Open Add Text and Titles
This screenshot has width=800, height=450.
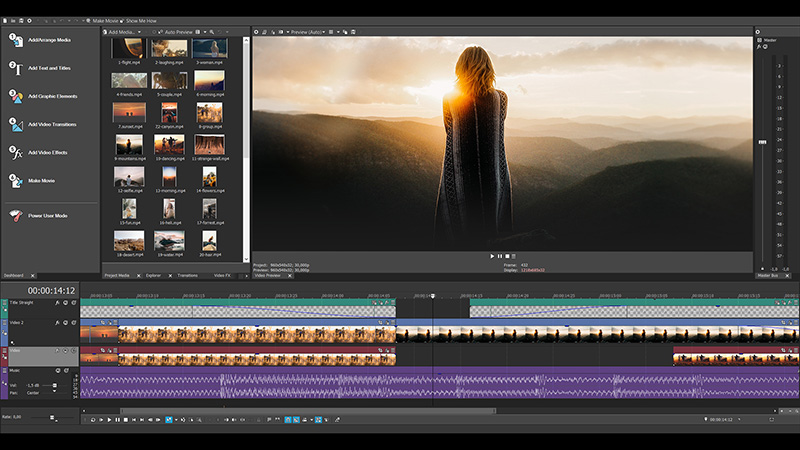[x=15, y=68]
